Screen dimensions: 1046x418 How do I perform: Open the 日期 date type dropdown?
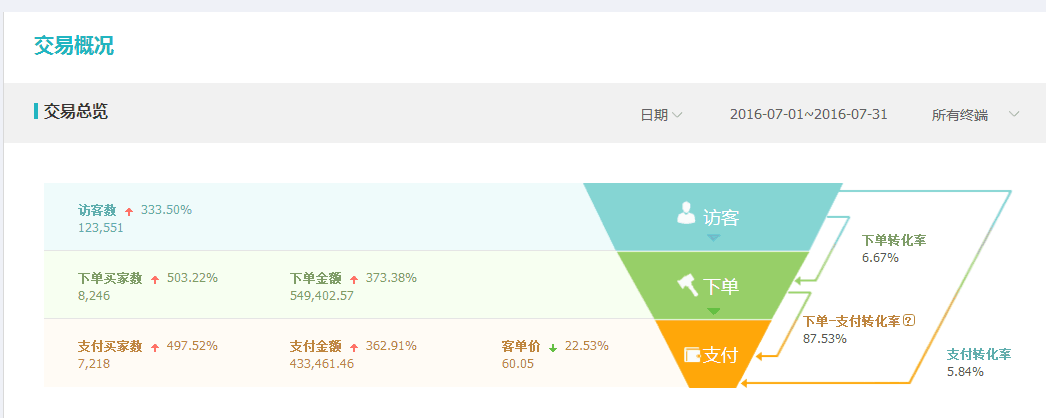pos(661,115)
